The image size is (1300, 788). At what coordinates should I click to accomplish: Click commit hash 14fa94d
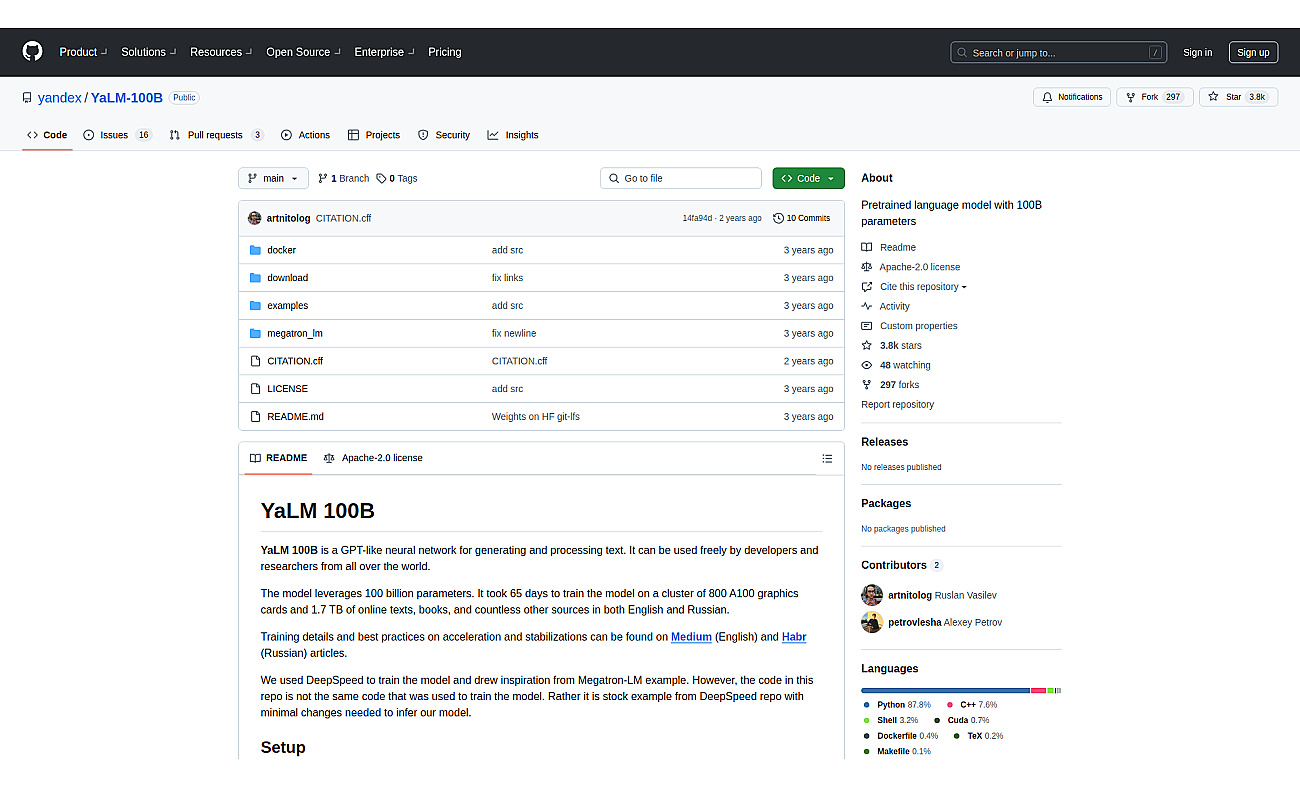tap(697, 218)
